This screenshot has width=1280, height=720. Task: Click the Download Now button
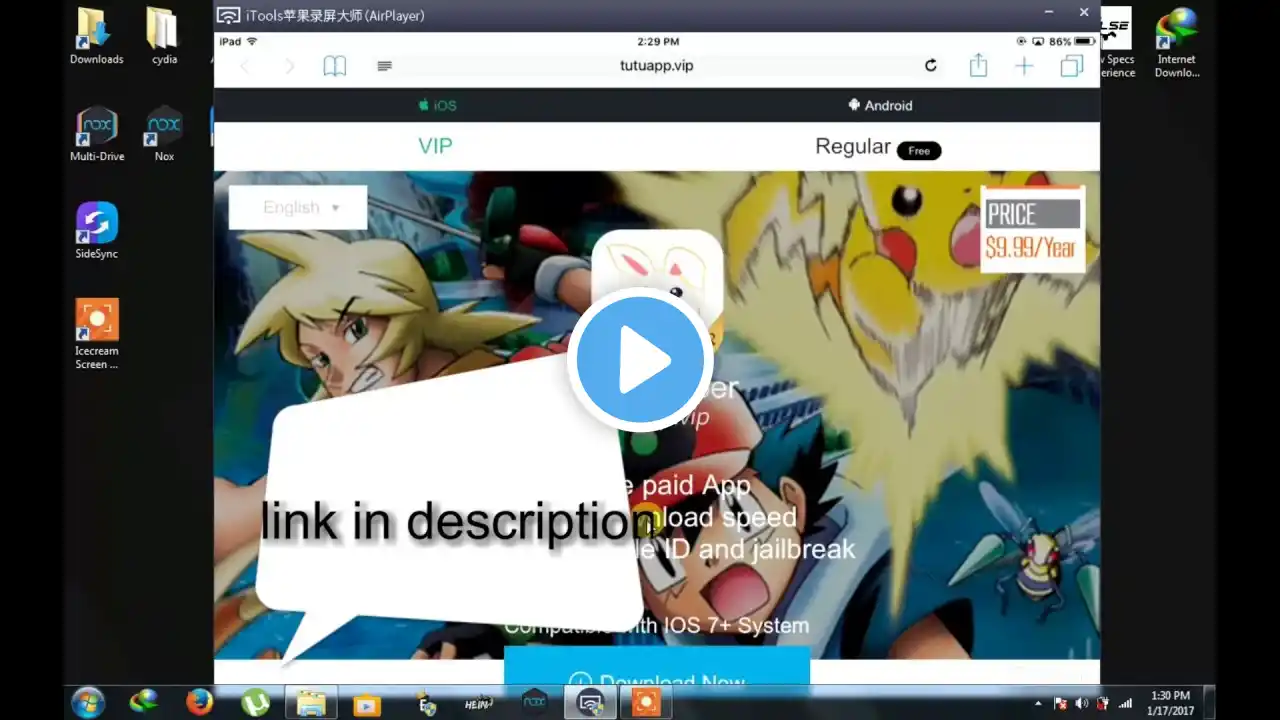point(657,672)
